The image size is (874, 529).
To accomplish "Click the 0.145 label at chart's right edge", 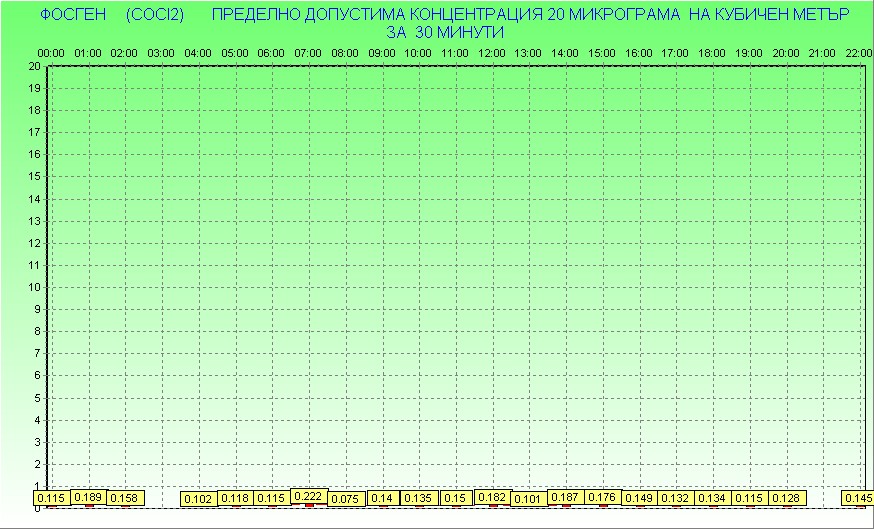I will tap(858, 498).
